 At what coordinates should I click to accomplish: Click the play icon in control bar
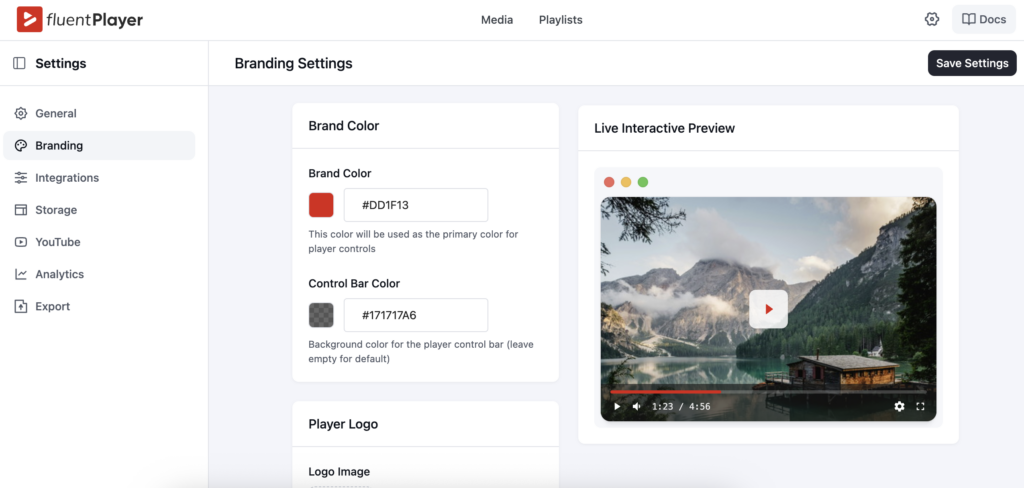point(617,406)
